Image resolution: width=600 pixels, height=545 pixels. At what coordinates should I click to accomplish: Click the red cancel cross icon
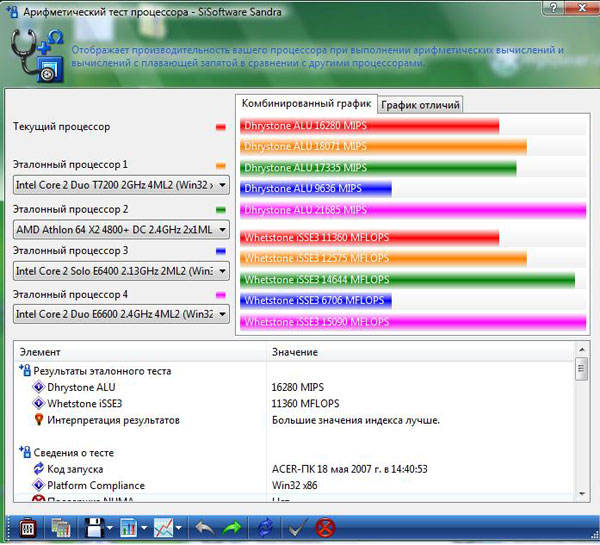coord(325,529)
